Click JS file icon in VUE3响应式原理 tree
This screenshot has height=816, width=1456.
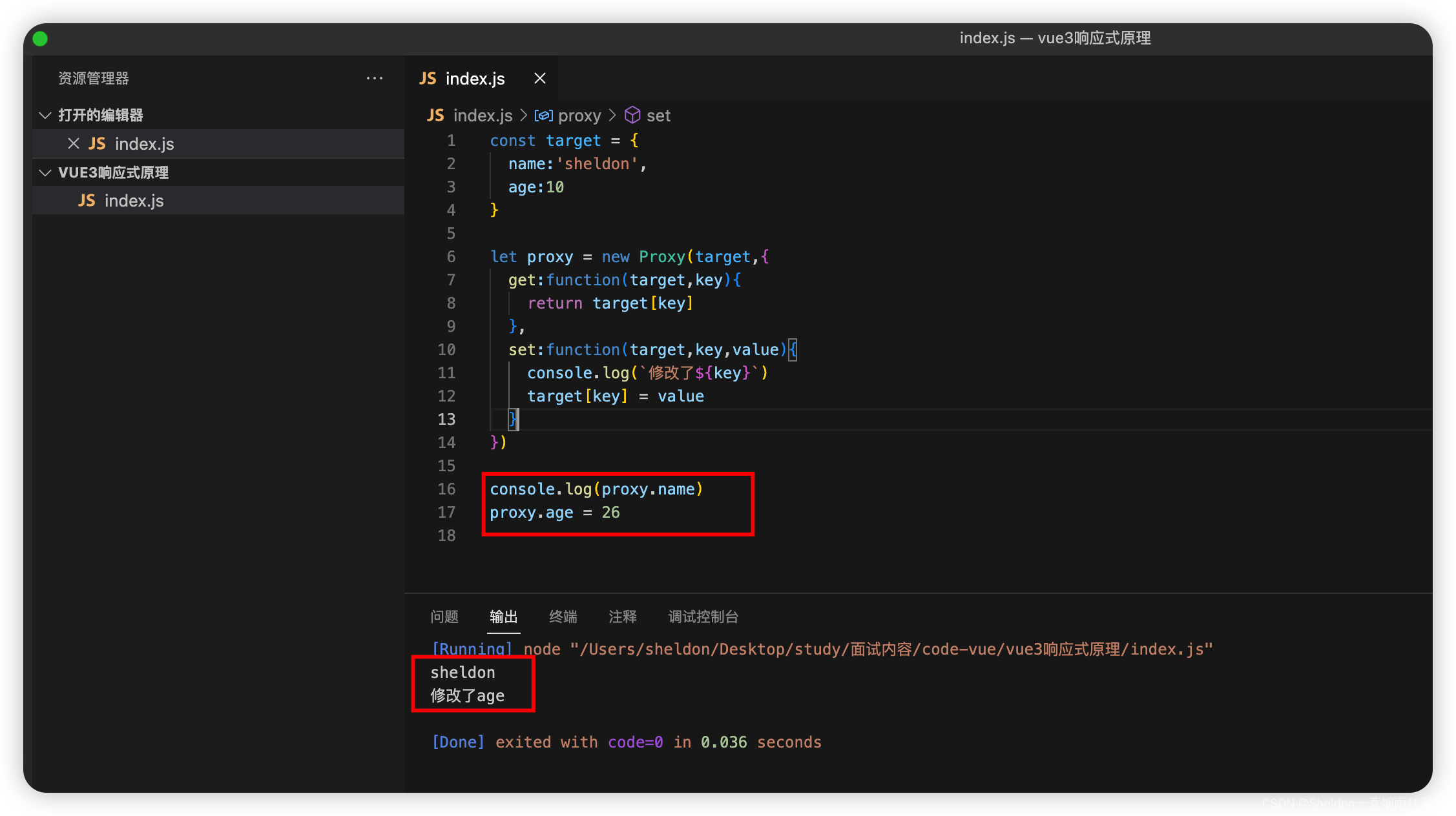click(87, 201)
